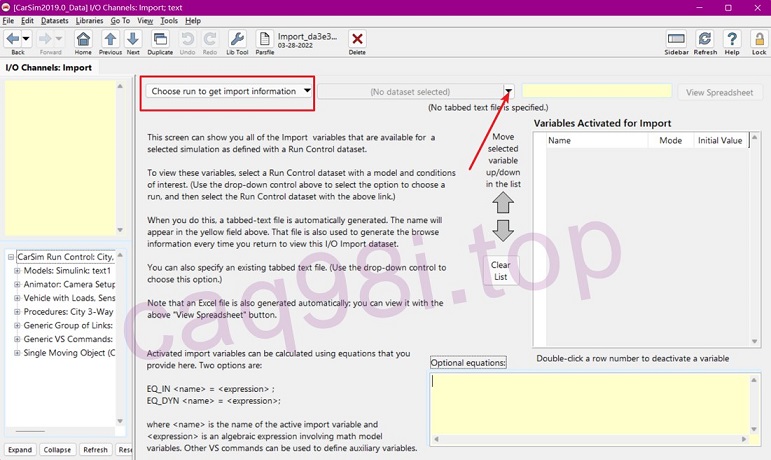Go to Previous dataset icon
Viewport: 771px width, 460px height.
point(110,39)
